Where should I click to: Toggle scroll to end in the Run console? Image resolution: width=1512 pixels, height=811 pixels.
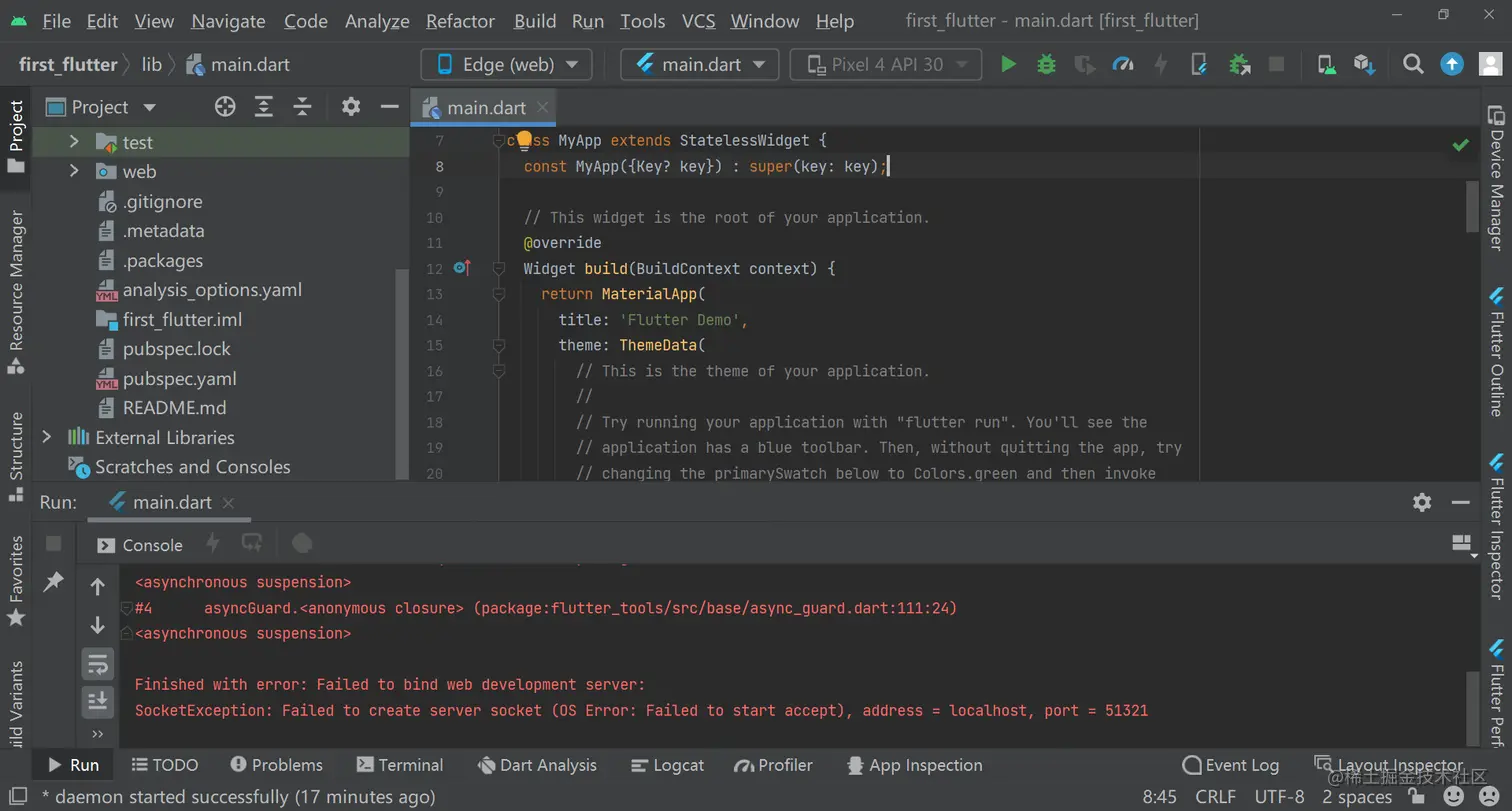click(97, 701)
